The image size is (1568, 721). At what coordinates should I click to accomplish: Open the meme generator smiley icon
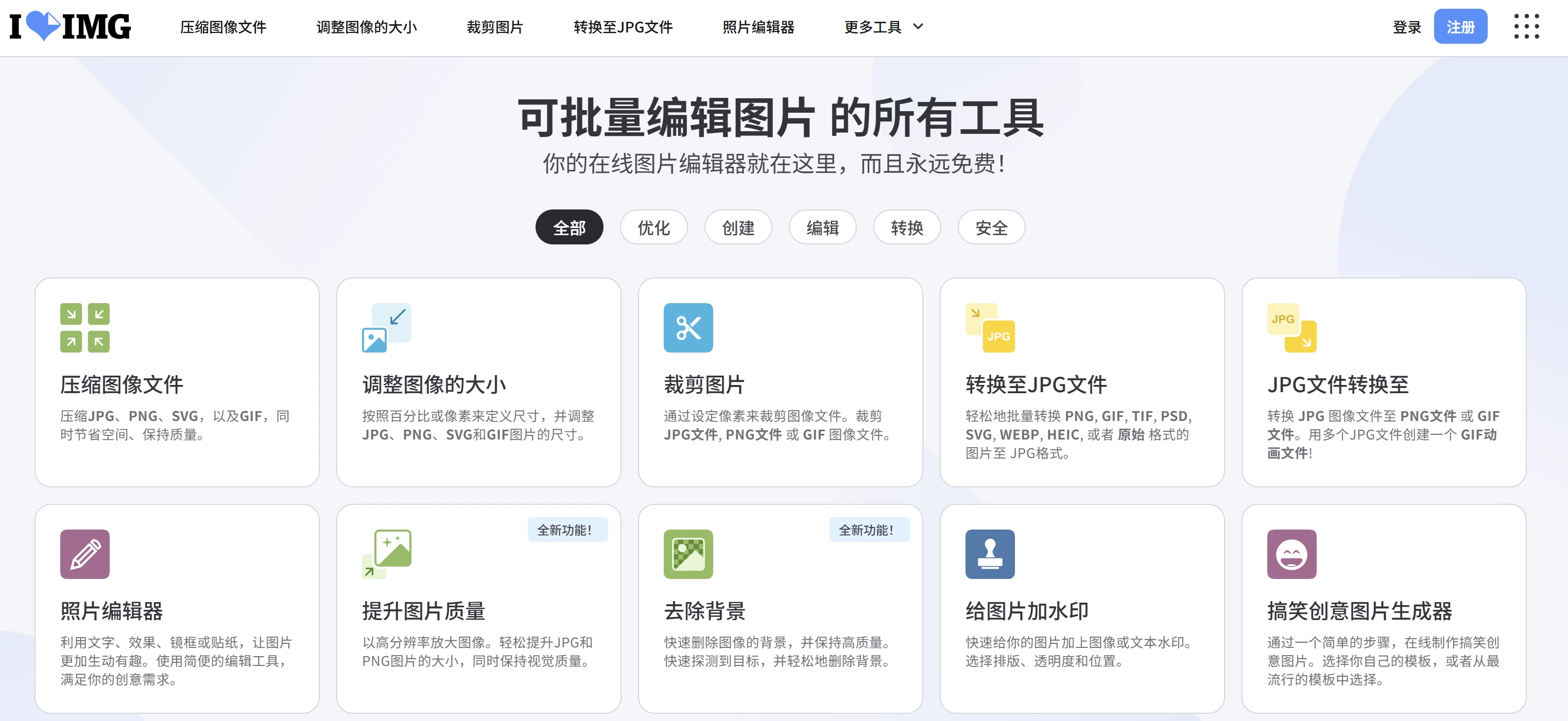pos(1291,554)
